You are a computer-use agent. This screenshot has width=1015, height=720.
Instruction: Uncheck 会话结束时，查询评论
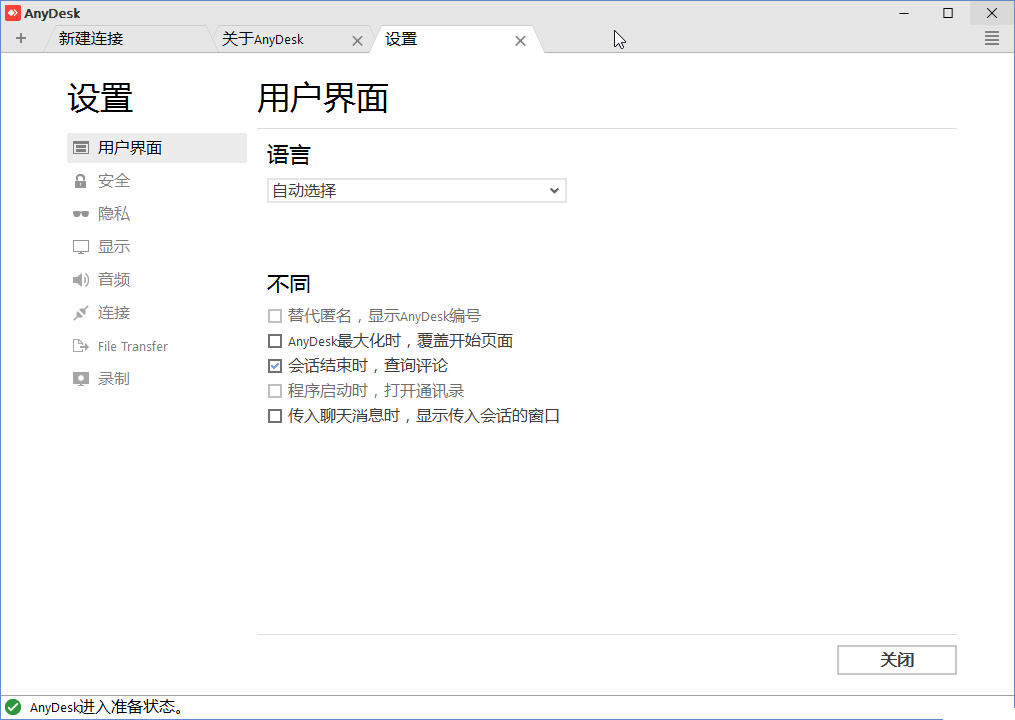click(x=275, y=365)
